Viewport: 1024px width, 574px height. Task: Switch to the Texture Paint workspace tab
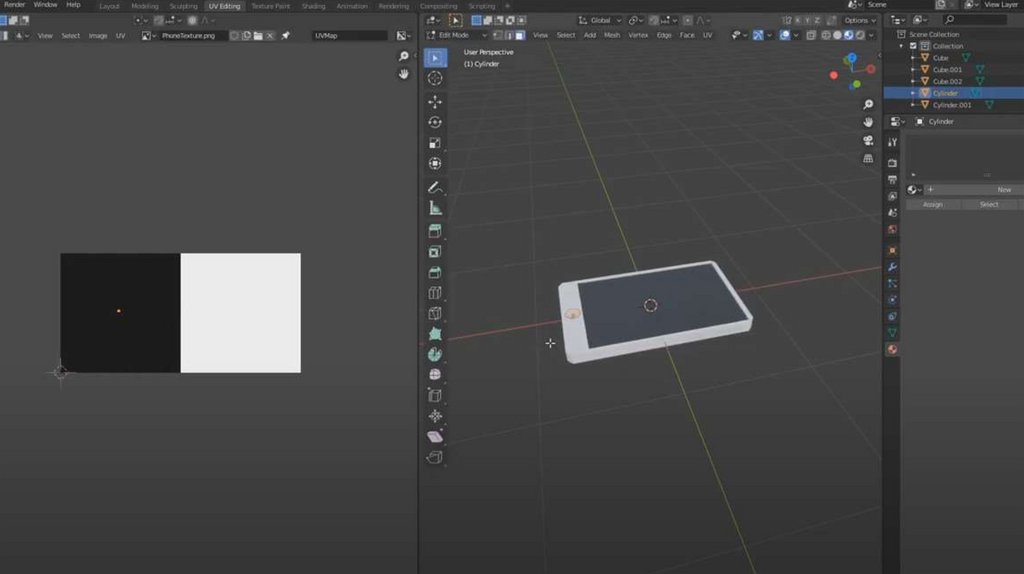pyautogui.click(x=270, y=6)
